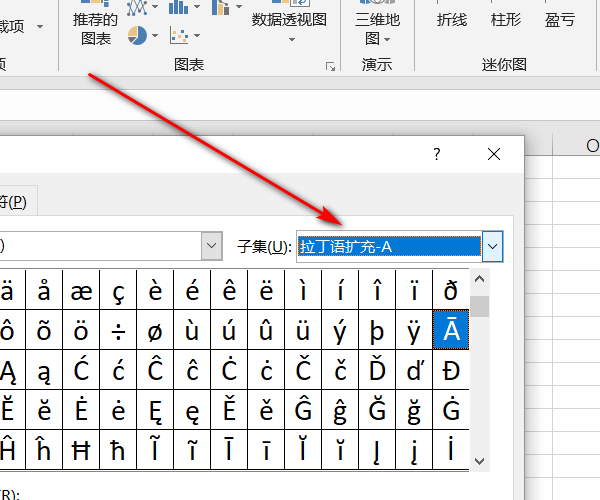Click the special characters tab ending (P)
This screenshot has height=500, width=600.
point(17,200)
